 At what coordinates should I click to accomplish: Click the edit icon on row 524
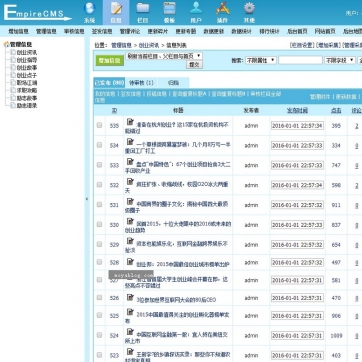(130, 332)
